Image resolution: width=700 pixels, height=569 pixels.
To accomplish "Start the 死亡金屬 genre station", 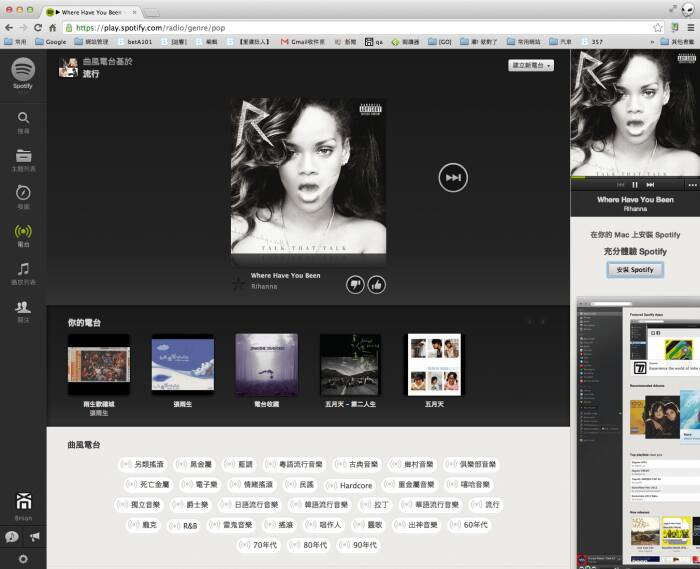I will coord(148,484).
